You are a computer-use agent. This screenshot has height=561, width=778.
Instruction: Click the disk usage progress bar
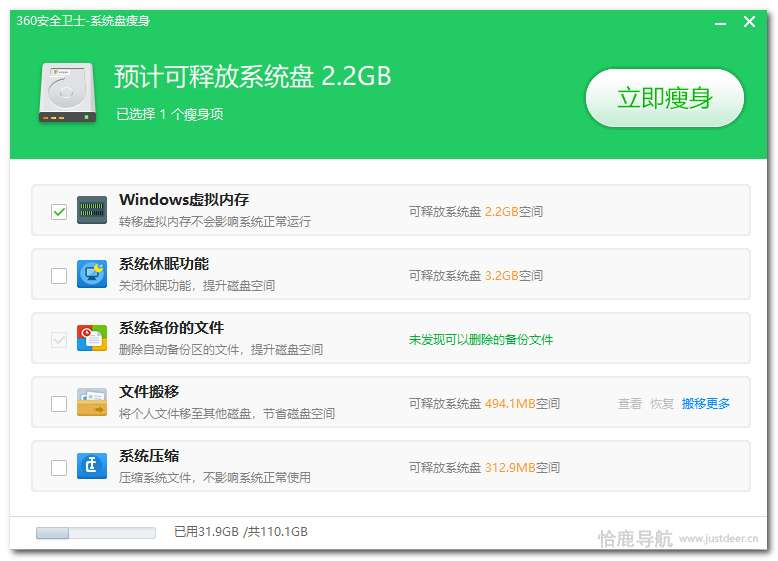click(95, 533)
